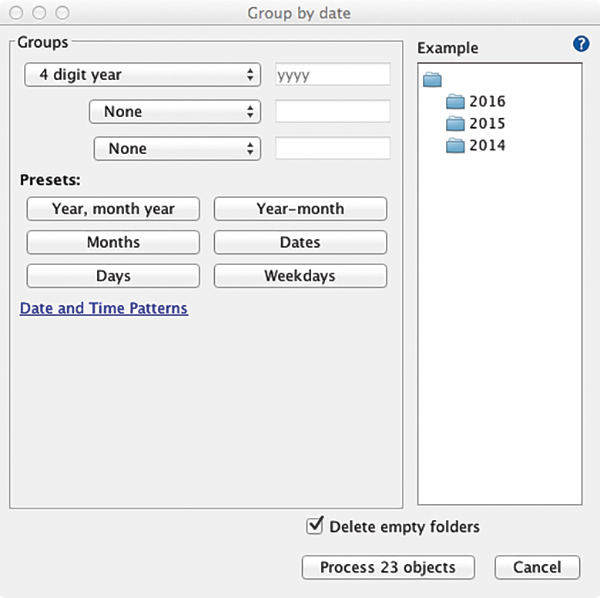Open the Date and Time Patterns link
This screenshot has width=600, height=598.
point(104,308)
